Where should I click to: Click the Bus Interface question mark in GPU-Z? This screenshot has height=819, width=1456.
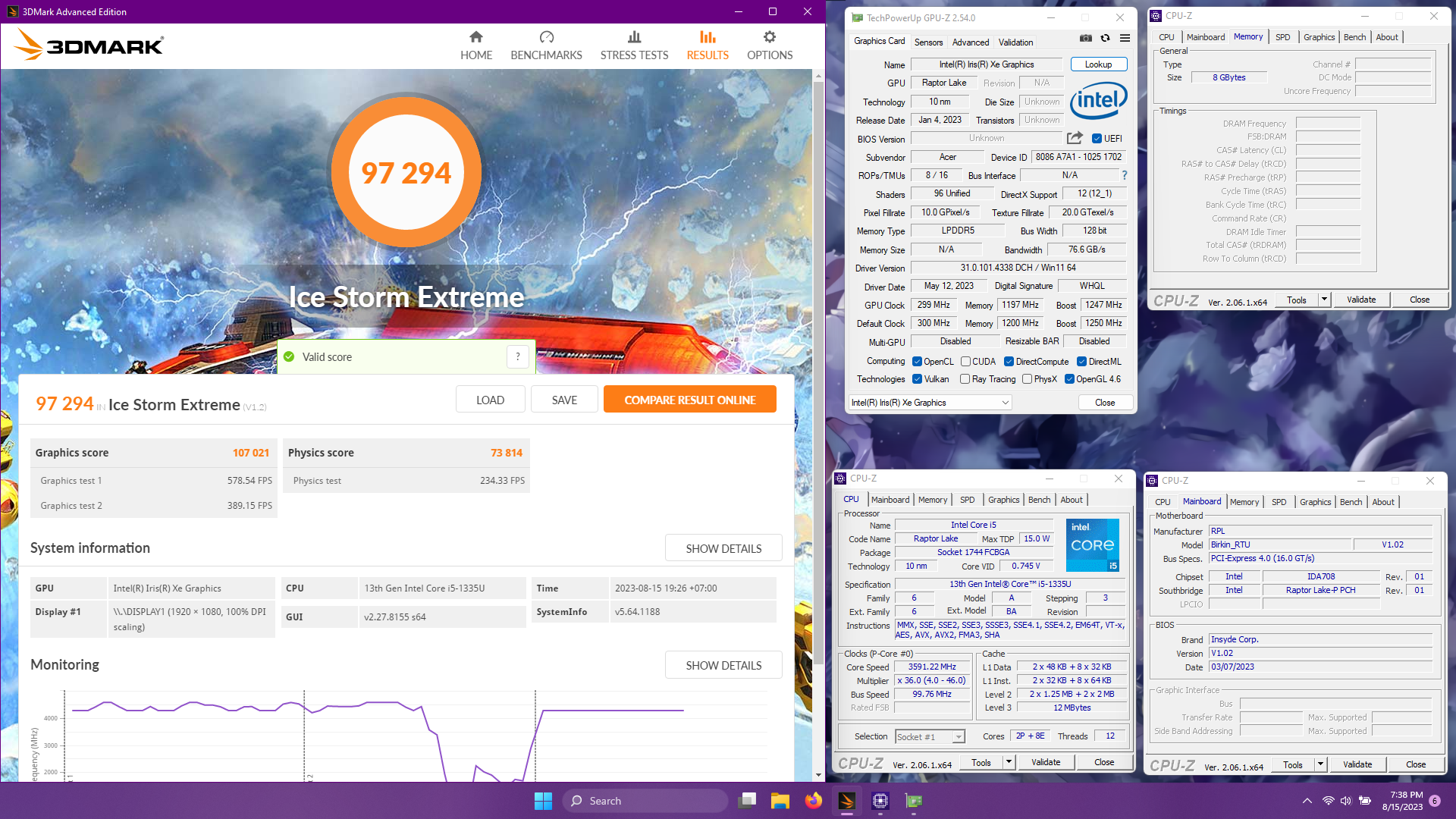pos(1125,175)
